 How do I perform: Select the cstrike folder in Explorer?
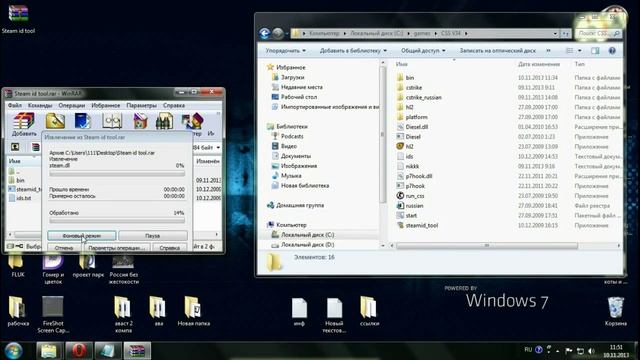coord(413,87)
